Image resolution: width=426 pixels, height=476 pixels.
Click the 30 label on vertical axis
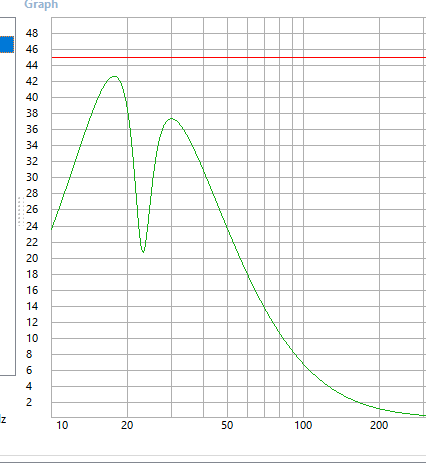[32, 177]
